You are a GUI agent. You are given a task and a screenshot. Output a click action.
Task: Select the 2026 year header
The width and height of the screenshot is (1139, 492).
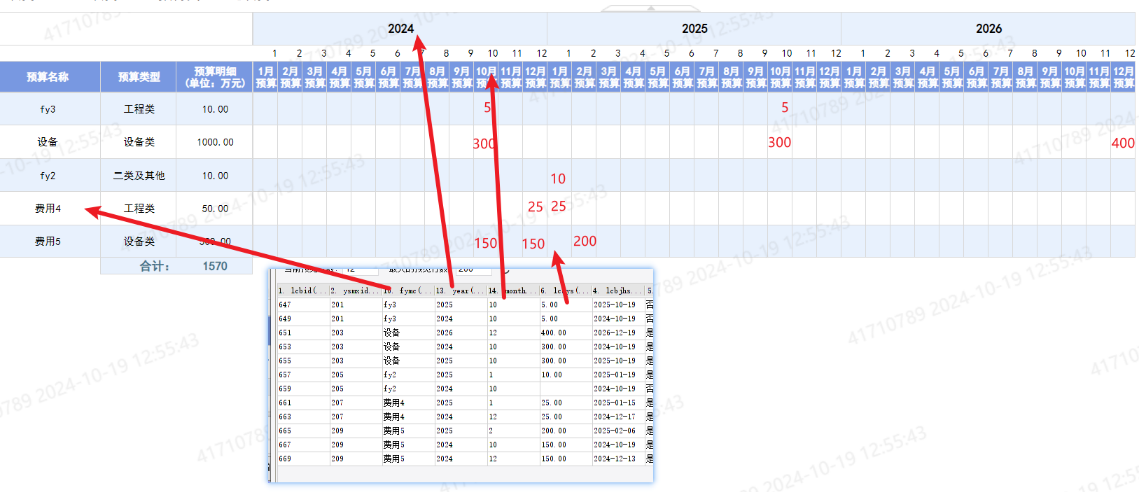pos(989,29)
